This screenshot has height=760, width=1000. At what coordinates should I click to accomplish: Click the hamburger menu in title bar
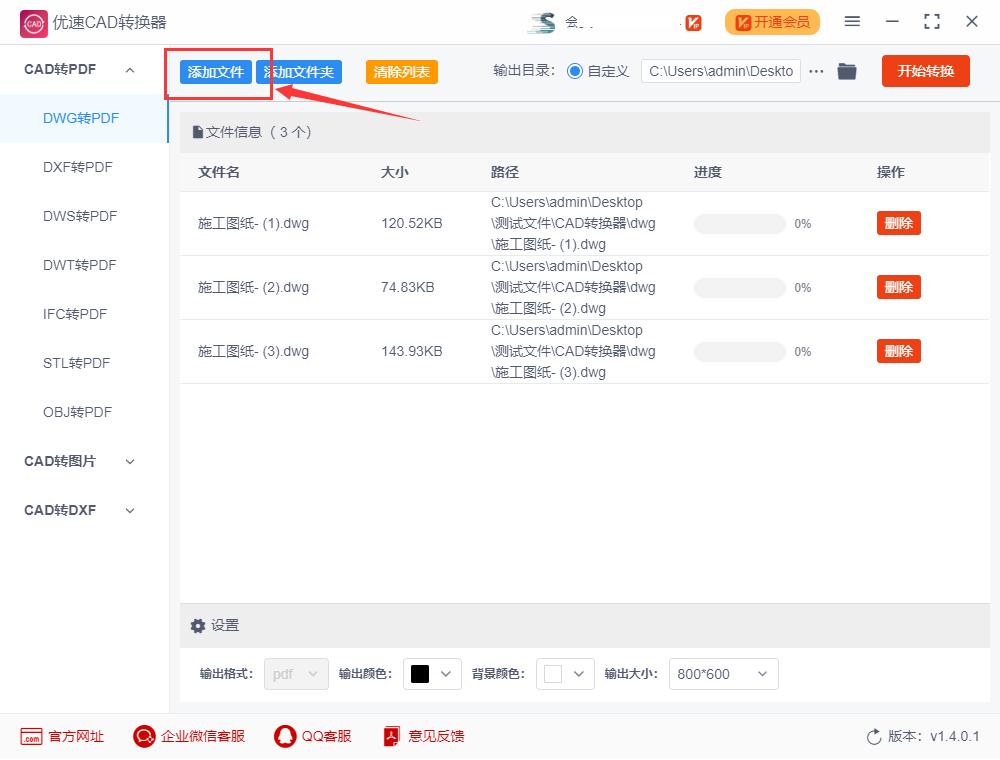click(x=853, y=21)
